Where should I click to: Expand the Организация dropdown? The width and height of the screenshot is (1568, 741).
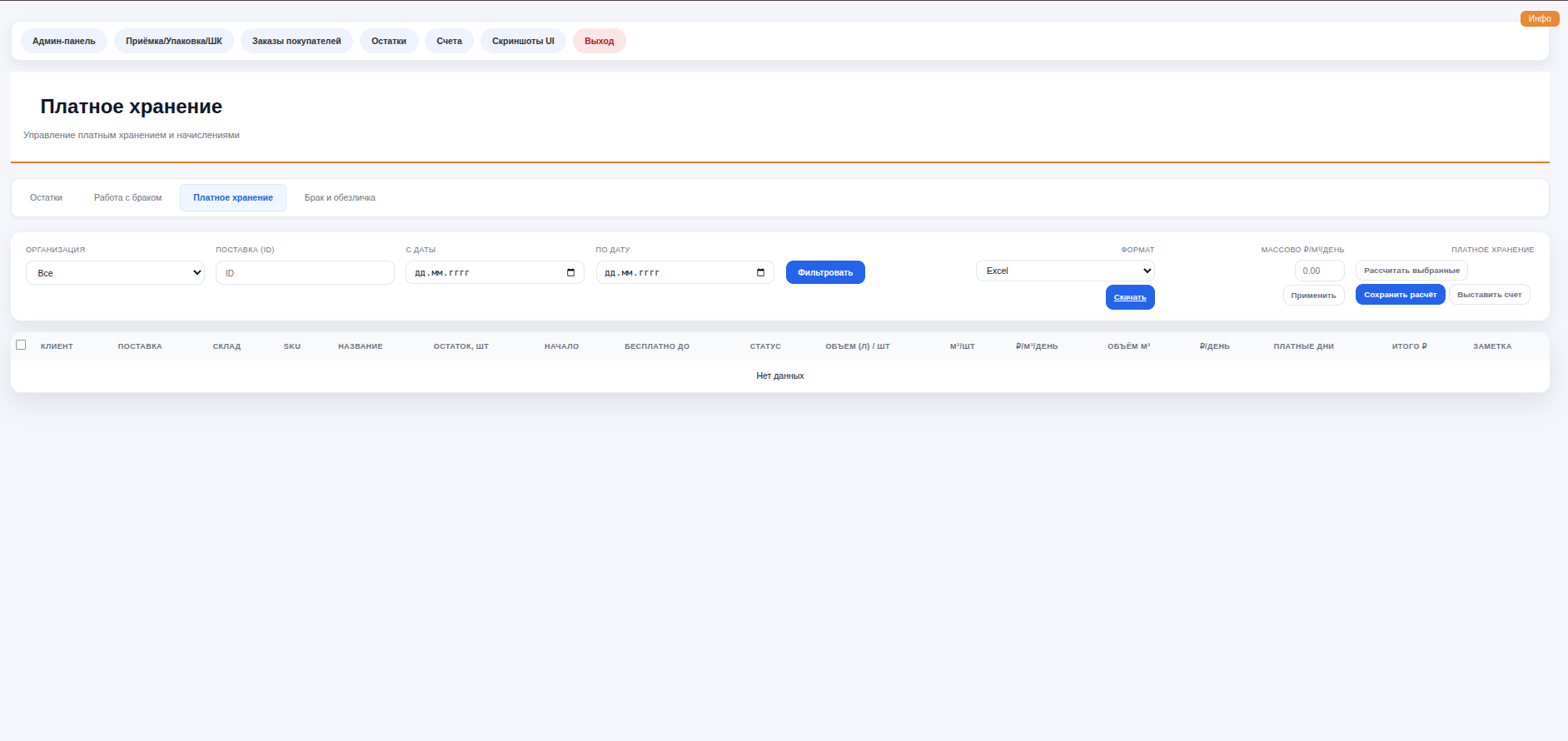pos(115,273)
